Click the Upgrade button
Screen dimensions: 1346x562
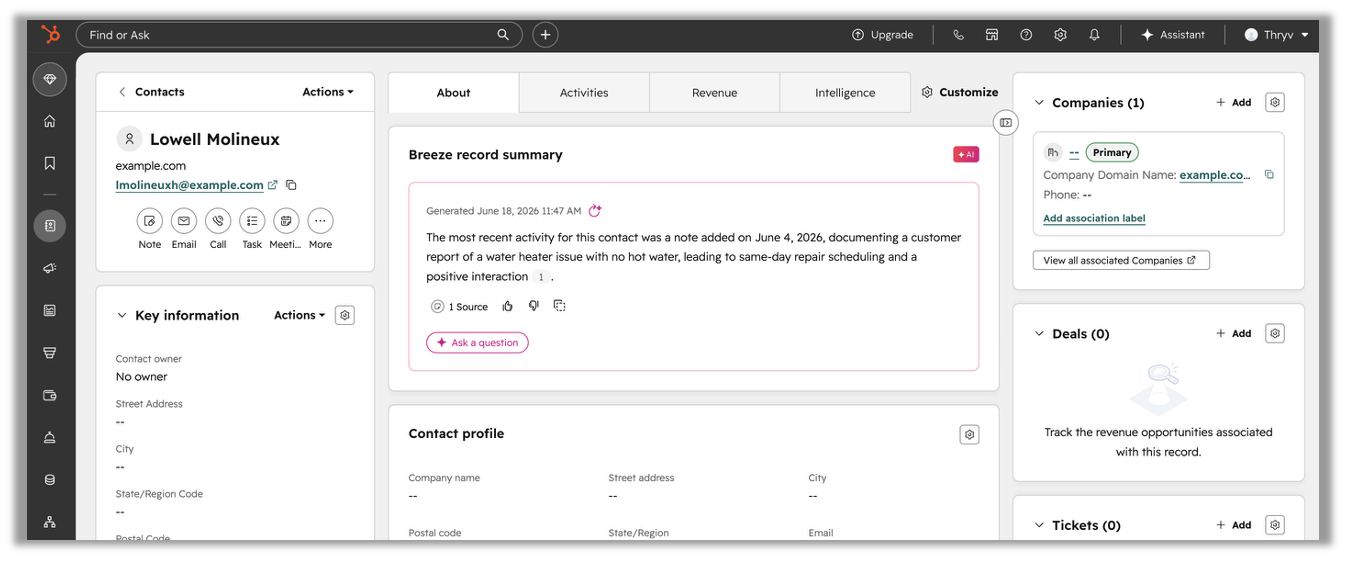coord(882,35)
